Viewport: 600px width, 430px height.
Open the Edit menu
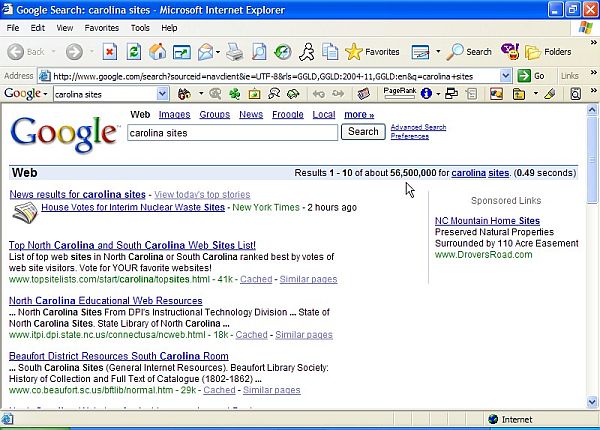tap(38, 28)
